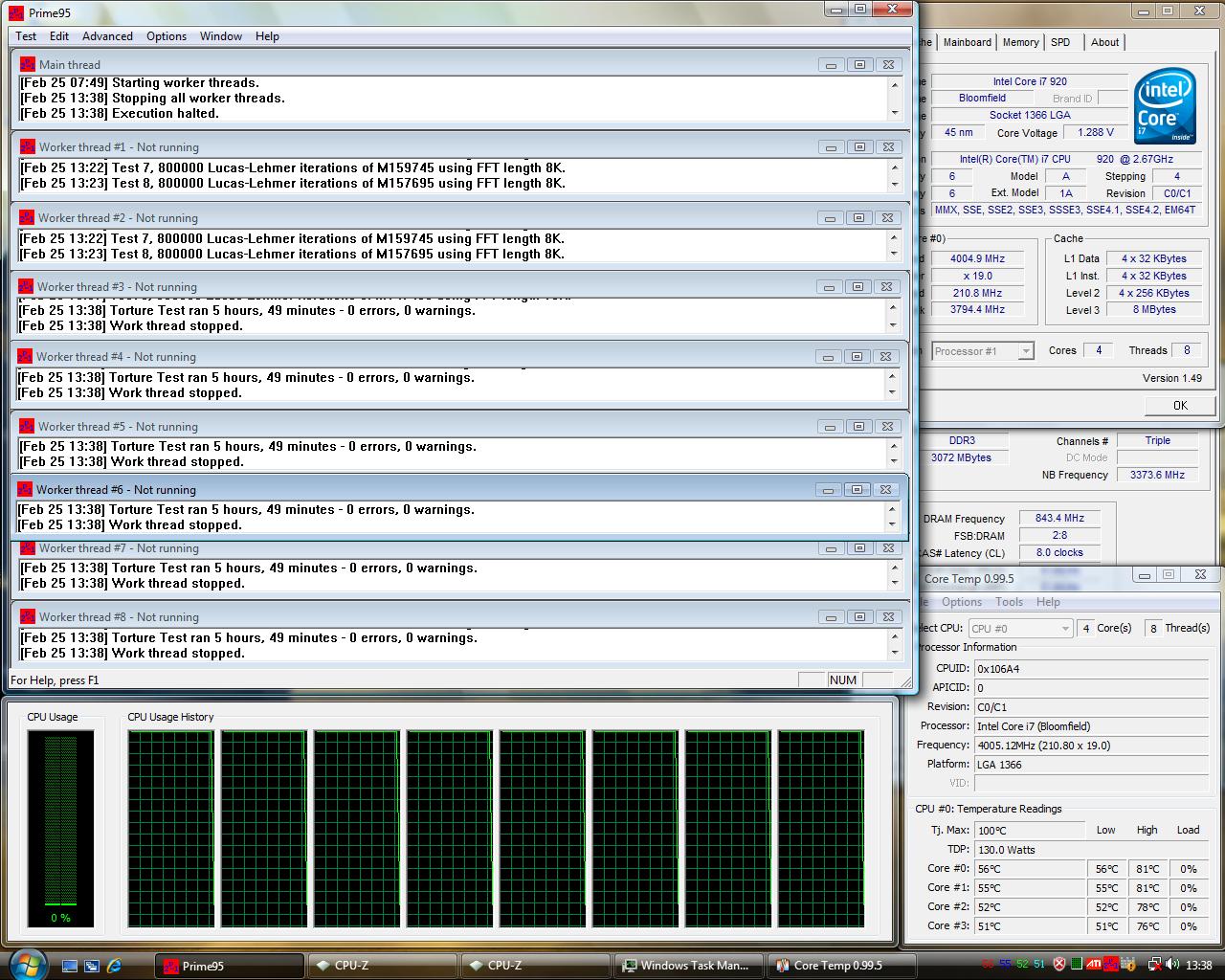Open the Advanced menu in Prime95
The width and height of the screenshot is (1225, 980).
point(107,36)
